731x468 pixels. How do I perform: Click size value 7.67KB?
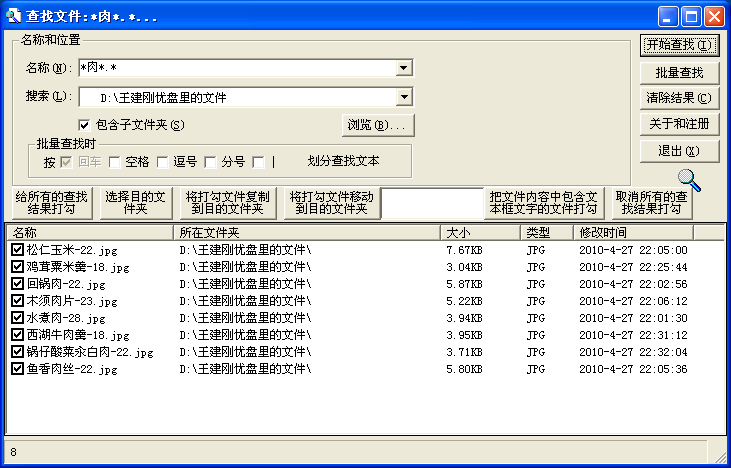coord(464,250)
